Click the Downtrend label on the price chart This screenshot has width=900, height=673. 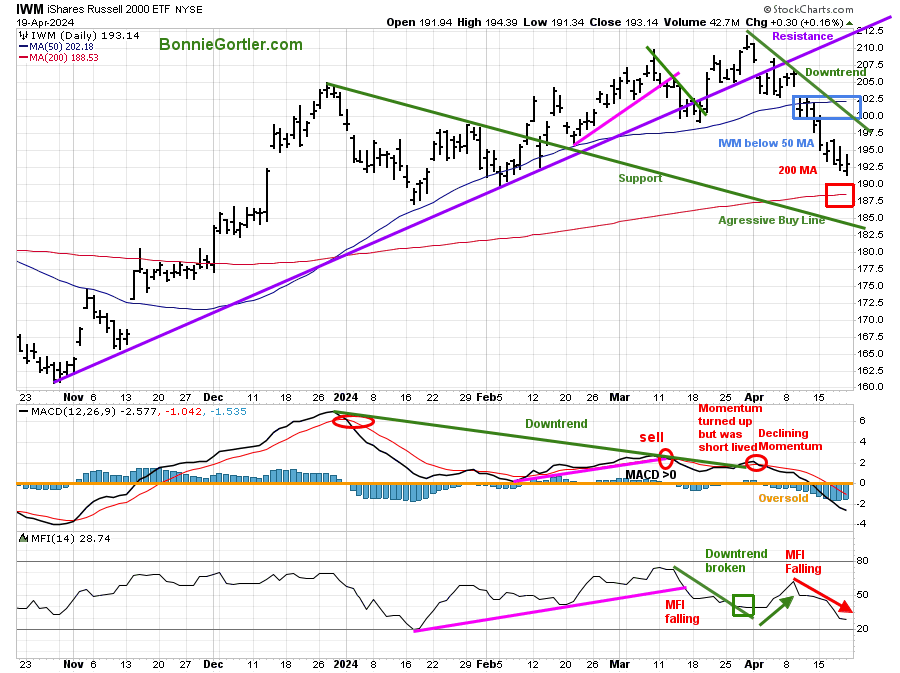(x=836, y=72)
